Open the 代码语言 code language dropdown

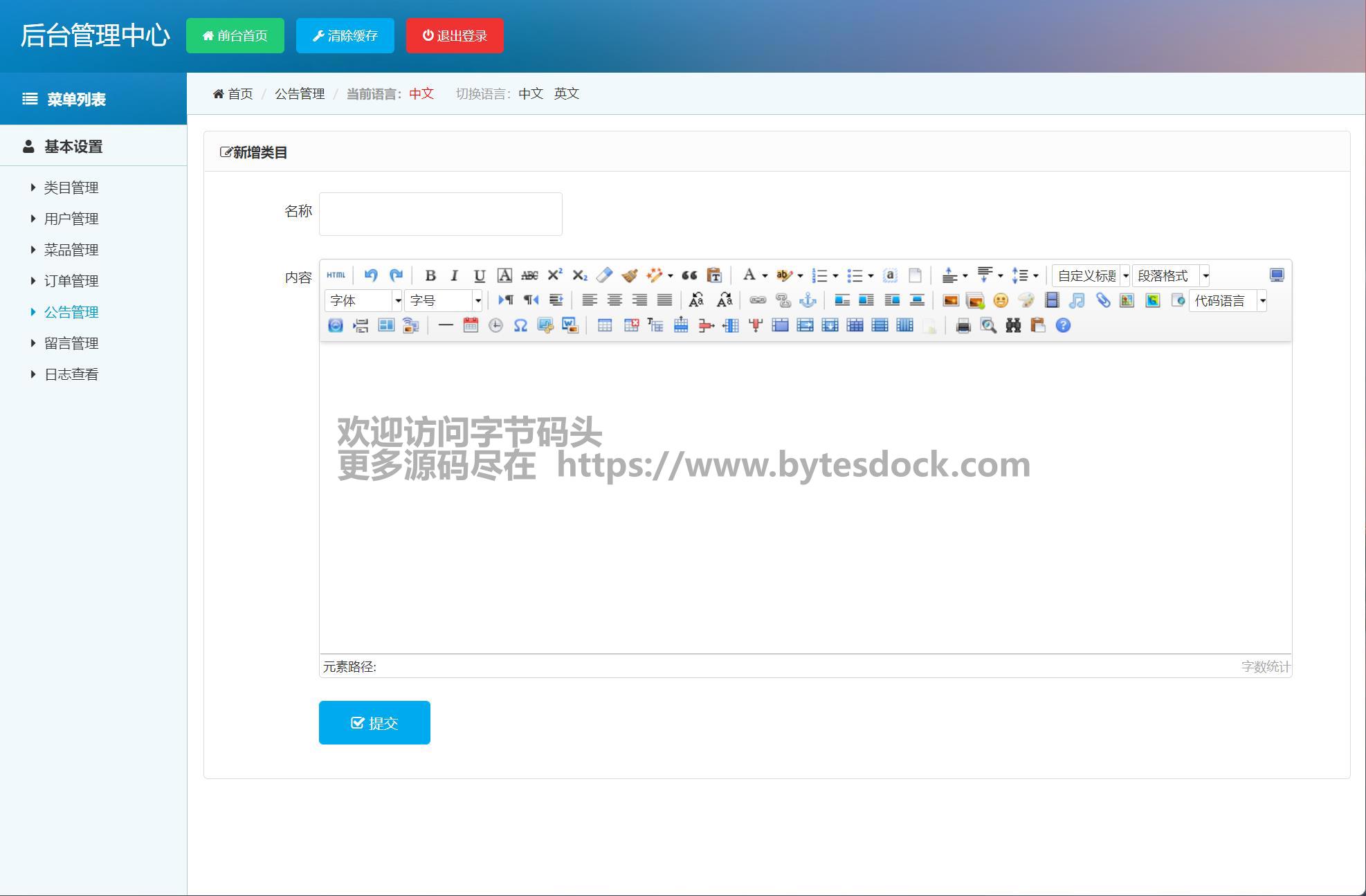[x=1228, y=300]
